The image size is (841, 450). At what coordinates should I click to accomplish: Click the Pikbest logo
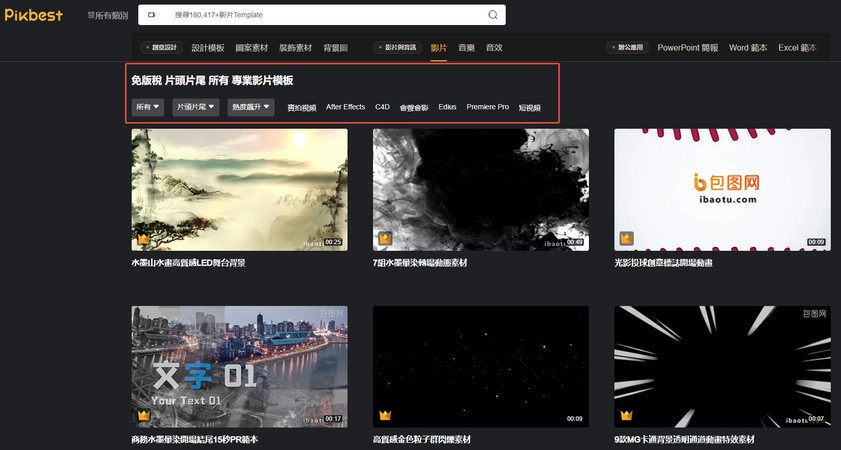click(34, 15)
